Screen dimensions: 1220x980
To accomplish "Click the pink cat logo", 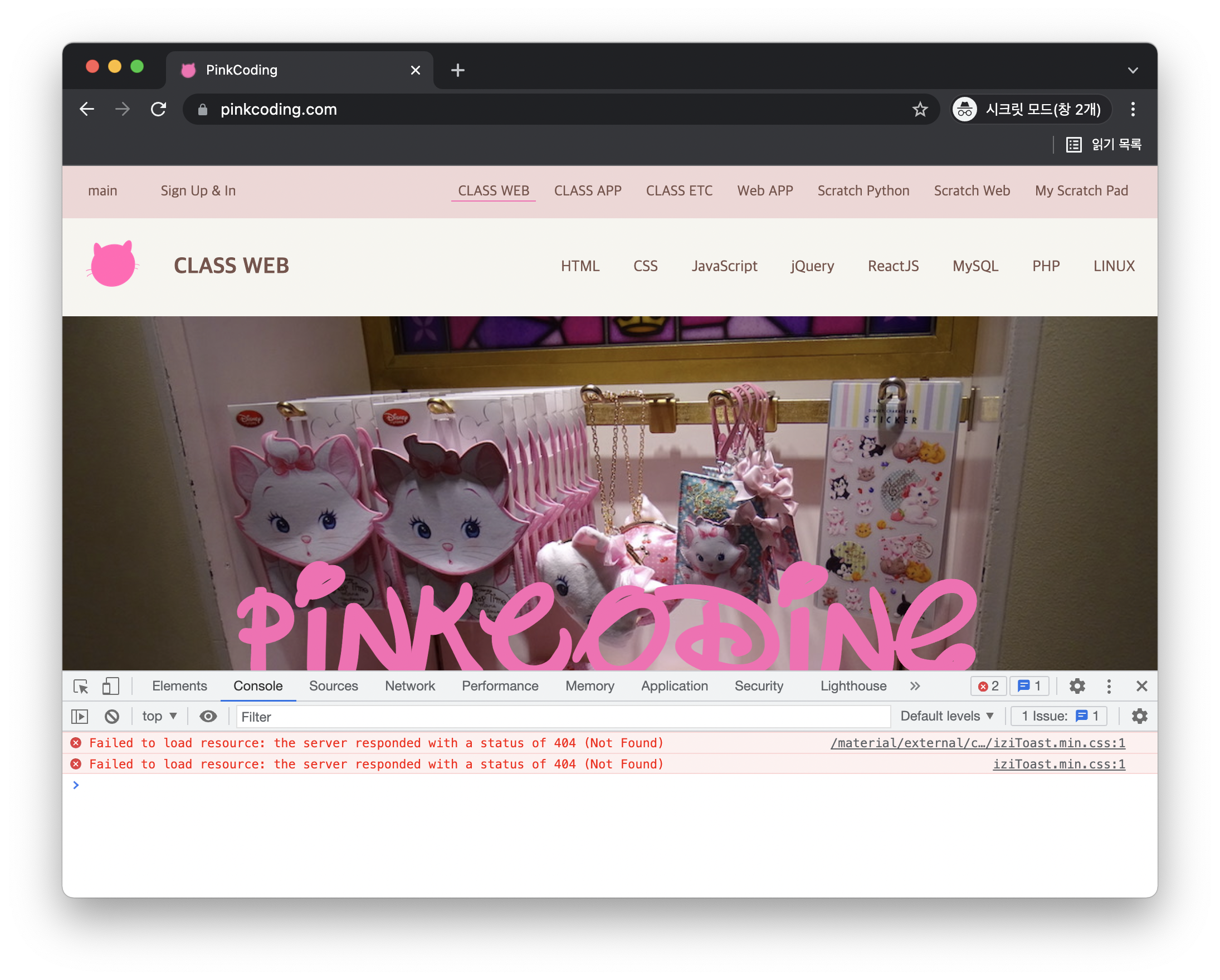I will point(113,264).
